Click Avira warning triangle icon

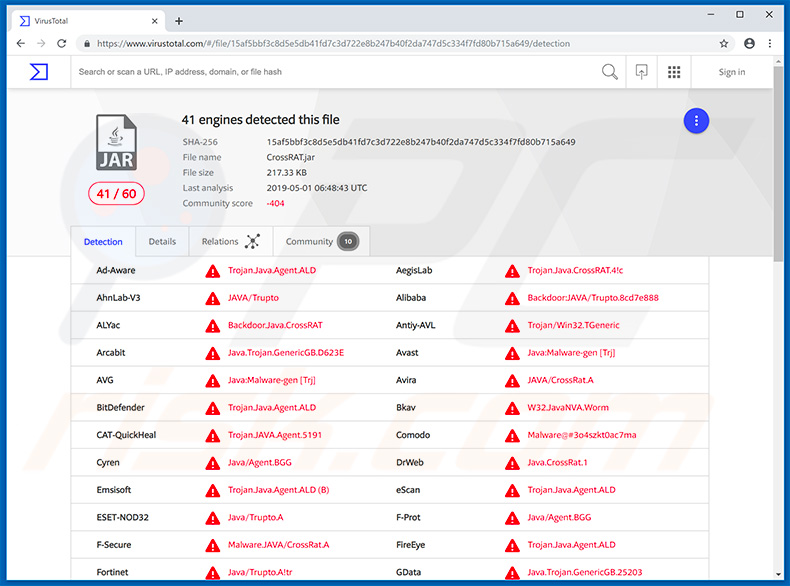512,381
